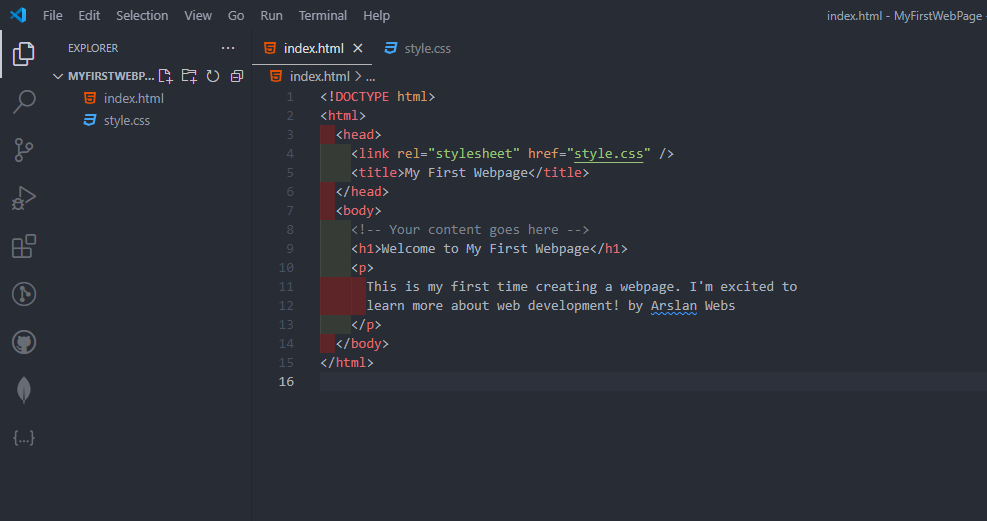Open the Edit menu
The height and width of the screenshot is (521, 987).
click(x=89, y=15)
